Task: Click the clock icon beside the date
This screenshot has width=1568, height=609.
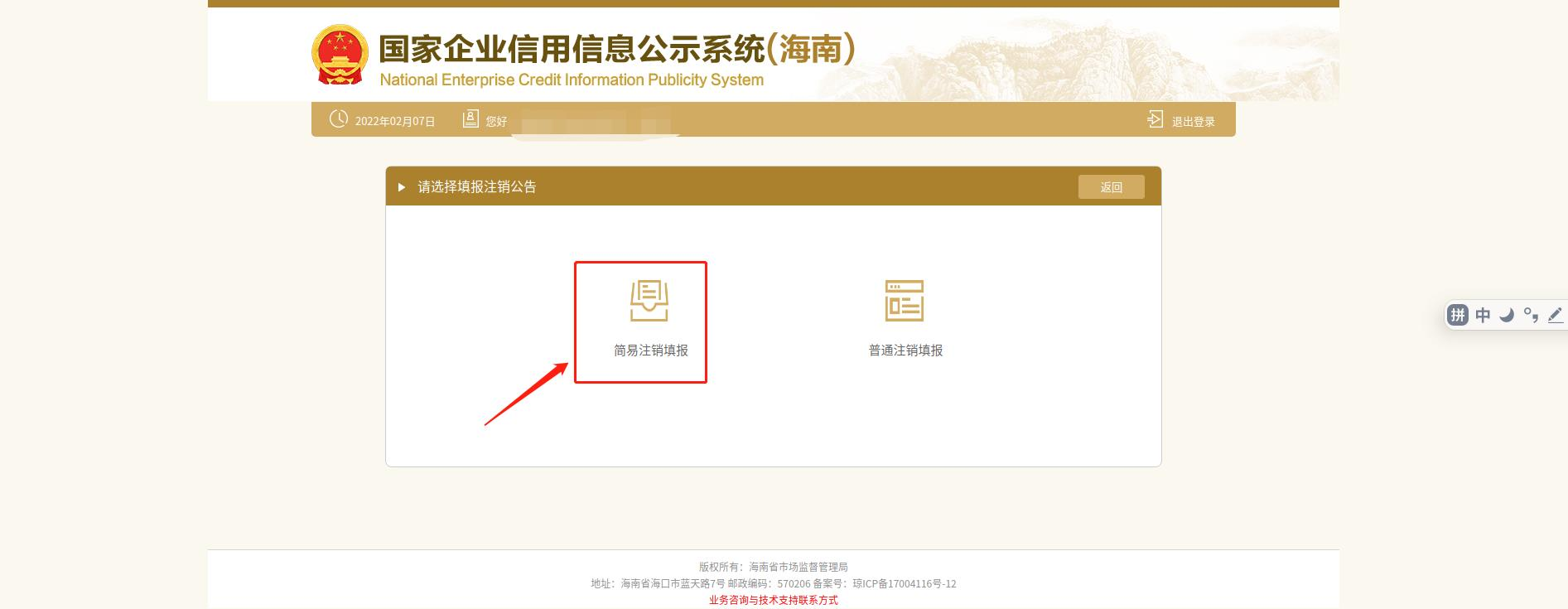Action: [338, 119]
